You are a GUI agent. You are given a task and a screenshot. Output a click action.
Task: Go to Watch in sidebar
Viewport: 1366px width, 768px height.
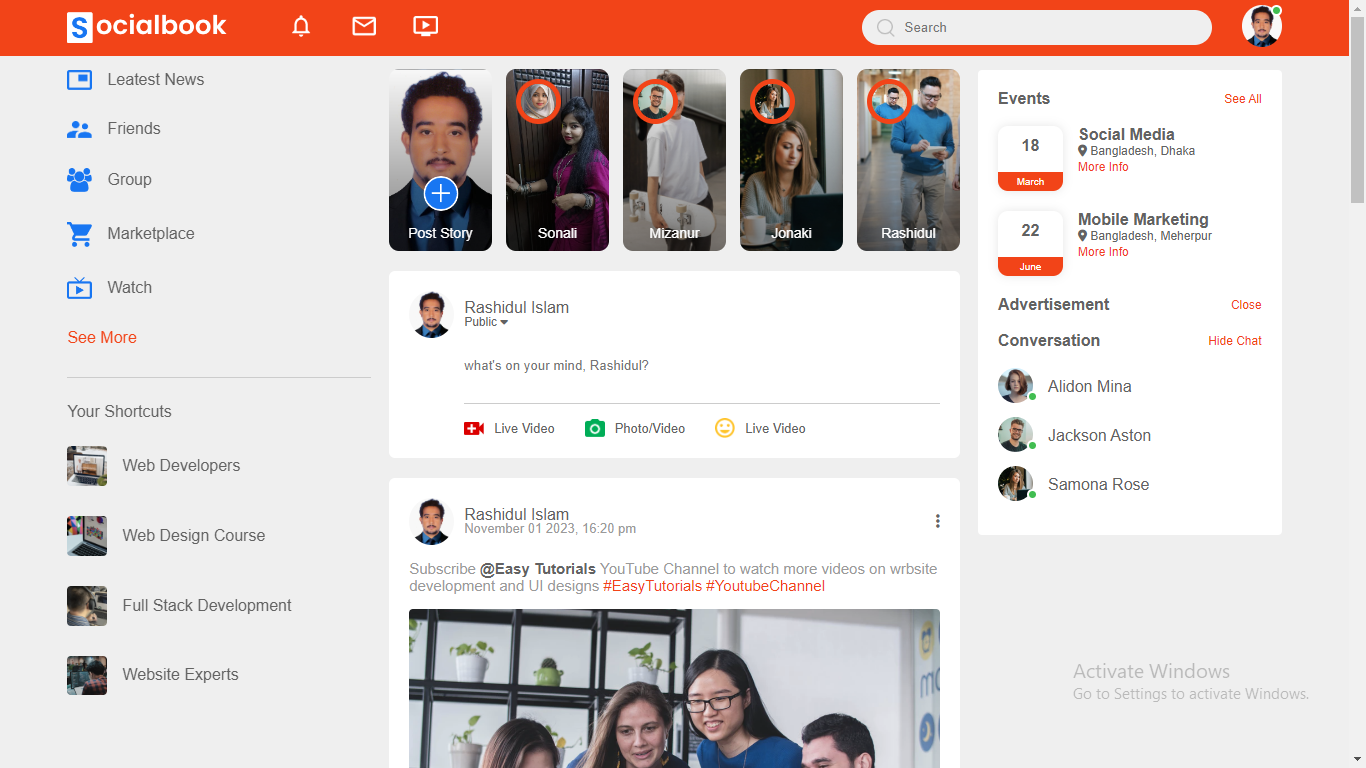[130, 288]
